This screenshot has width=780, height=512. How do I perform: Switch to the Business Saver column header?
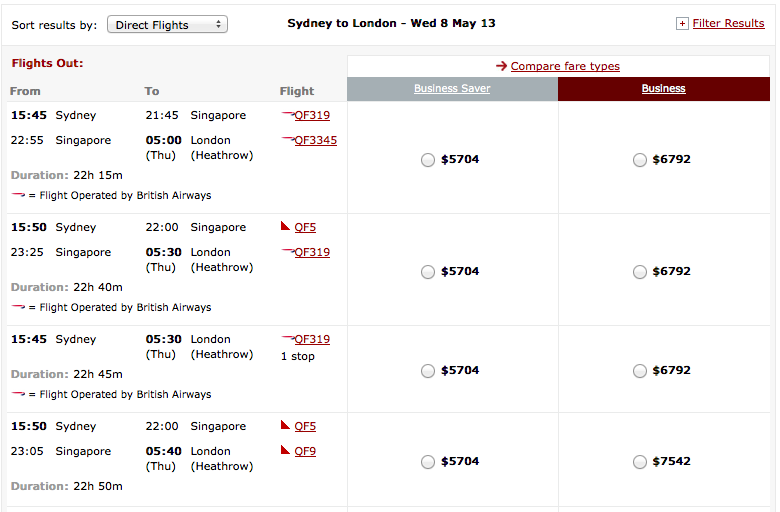(452, 88)
